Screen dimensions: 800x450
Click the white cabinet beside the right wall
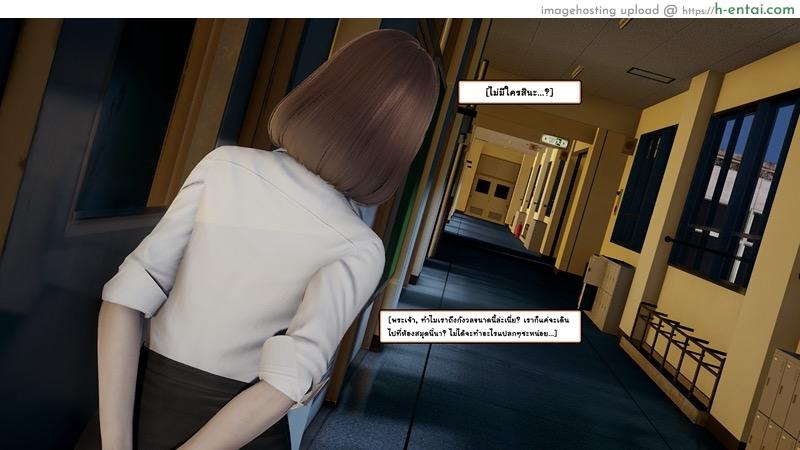tap(605, 290)
